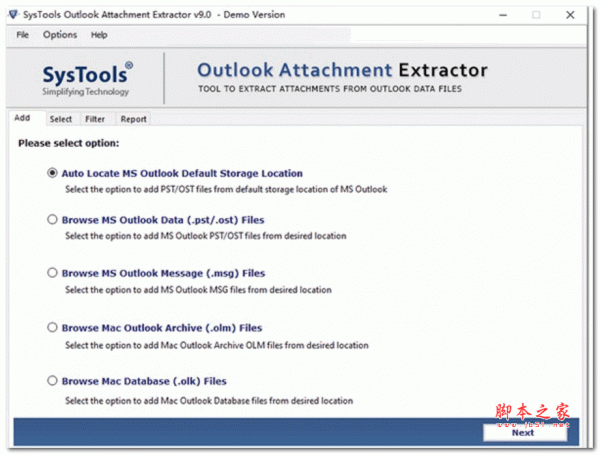Minimize the Outlook Attachment Extractor window
600x455 pixels.
tap(503, 15)
